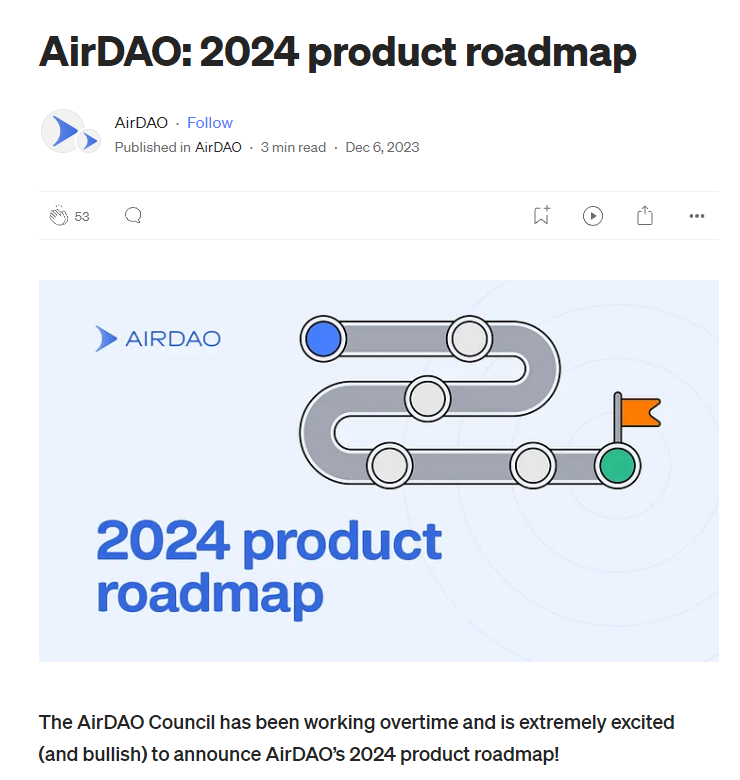This screenshot has width=740, height=780.
Task: Click the AirDAO author avatar
Action: tap(63, 131)
